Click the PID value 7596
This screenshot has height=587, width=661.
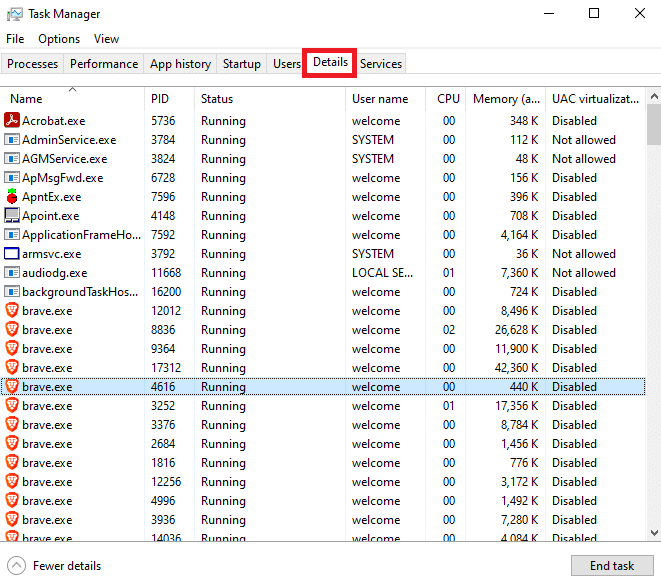click(163, 197)
